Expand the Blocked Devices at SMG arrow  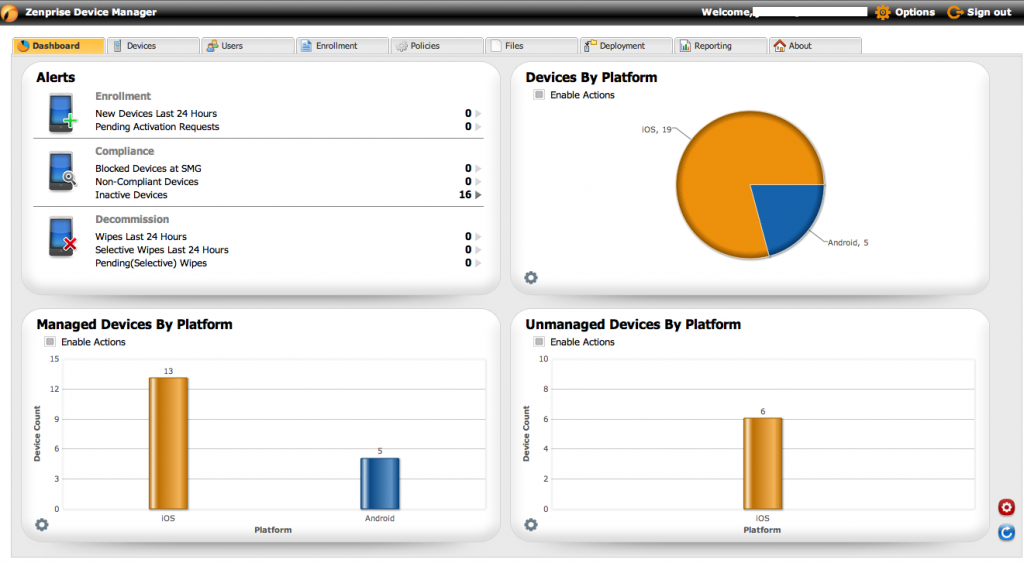point(478,169)
